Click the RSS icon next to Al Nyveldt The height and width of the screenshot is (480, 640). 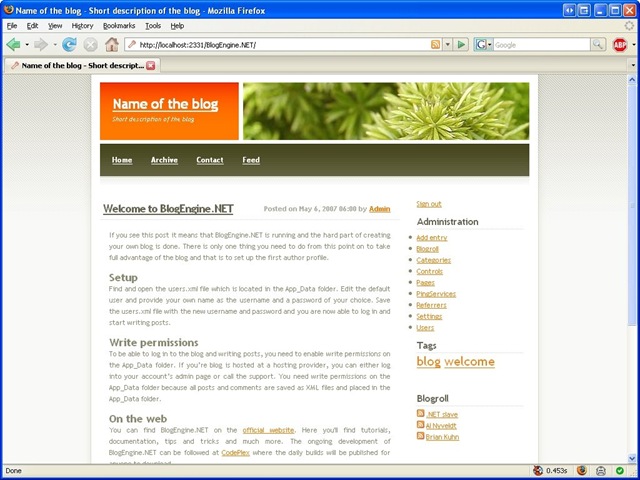420,425
